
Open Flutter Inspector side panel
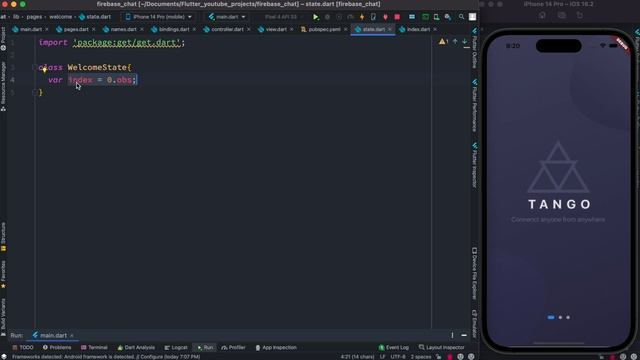tap(474, 165)
